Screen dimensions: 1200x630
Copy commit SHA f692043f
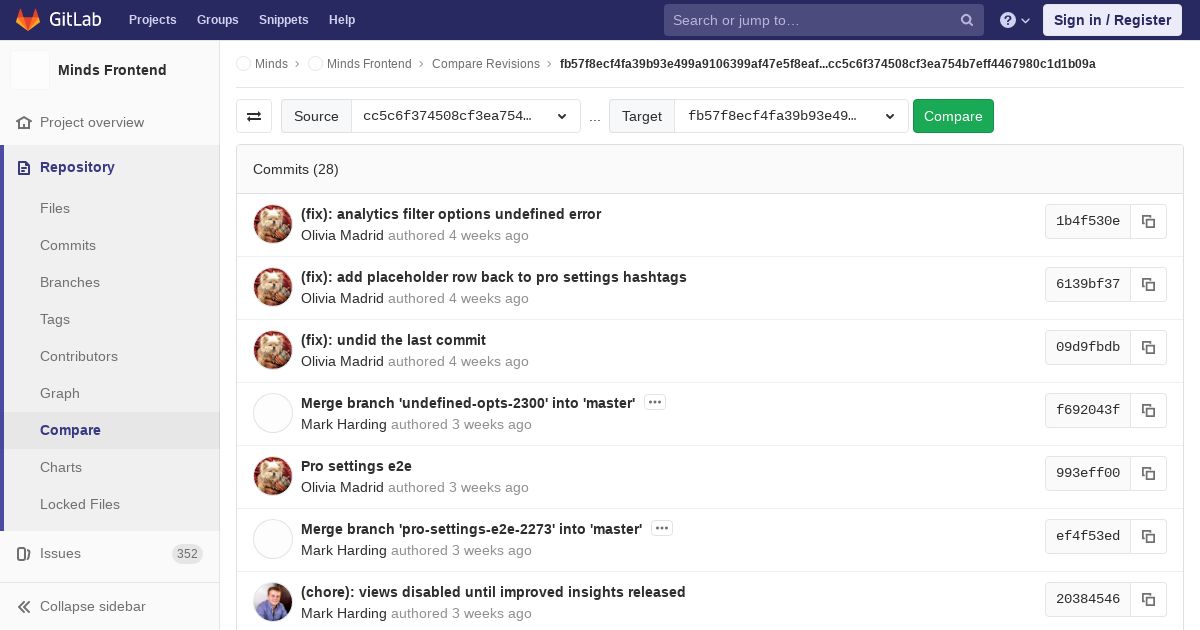pos(1148,410)
